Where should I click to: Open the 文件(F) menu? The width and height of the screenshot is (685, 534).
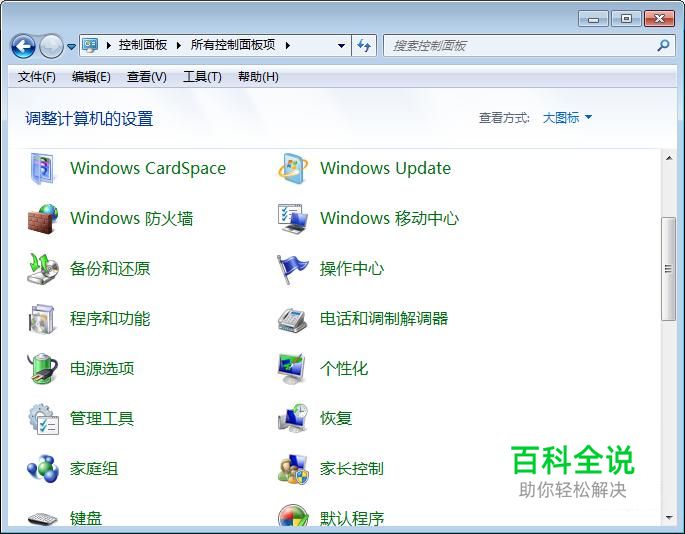(x=37, y=77)
